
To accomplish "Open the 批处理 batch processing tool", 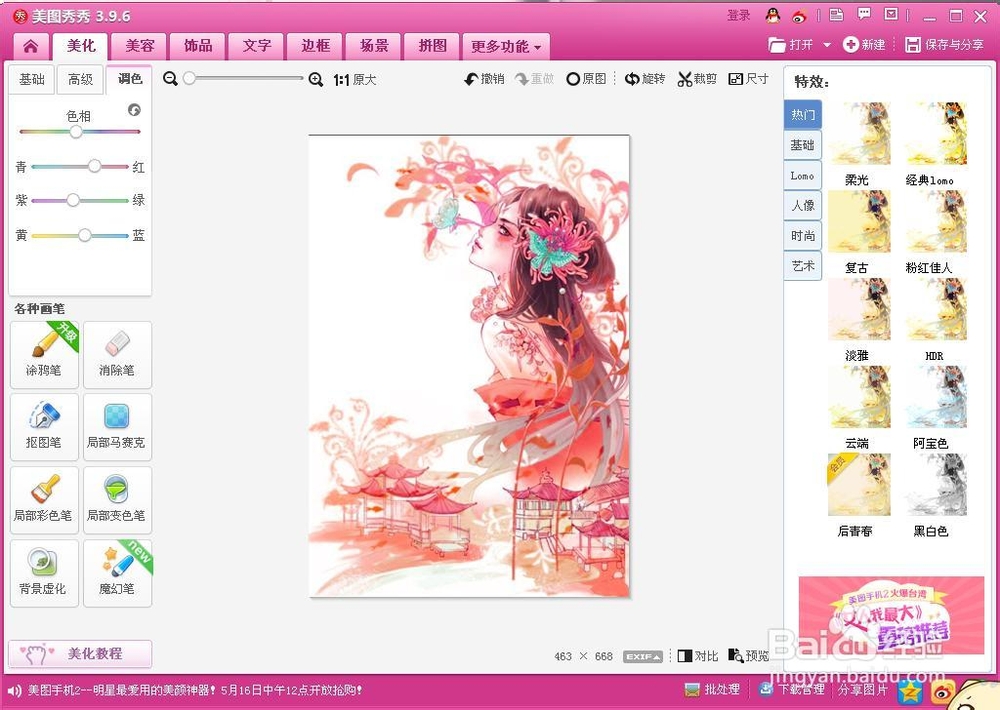I will pos(712,690).
